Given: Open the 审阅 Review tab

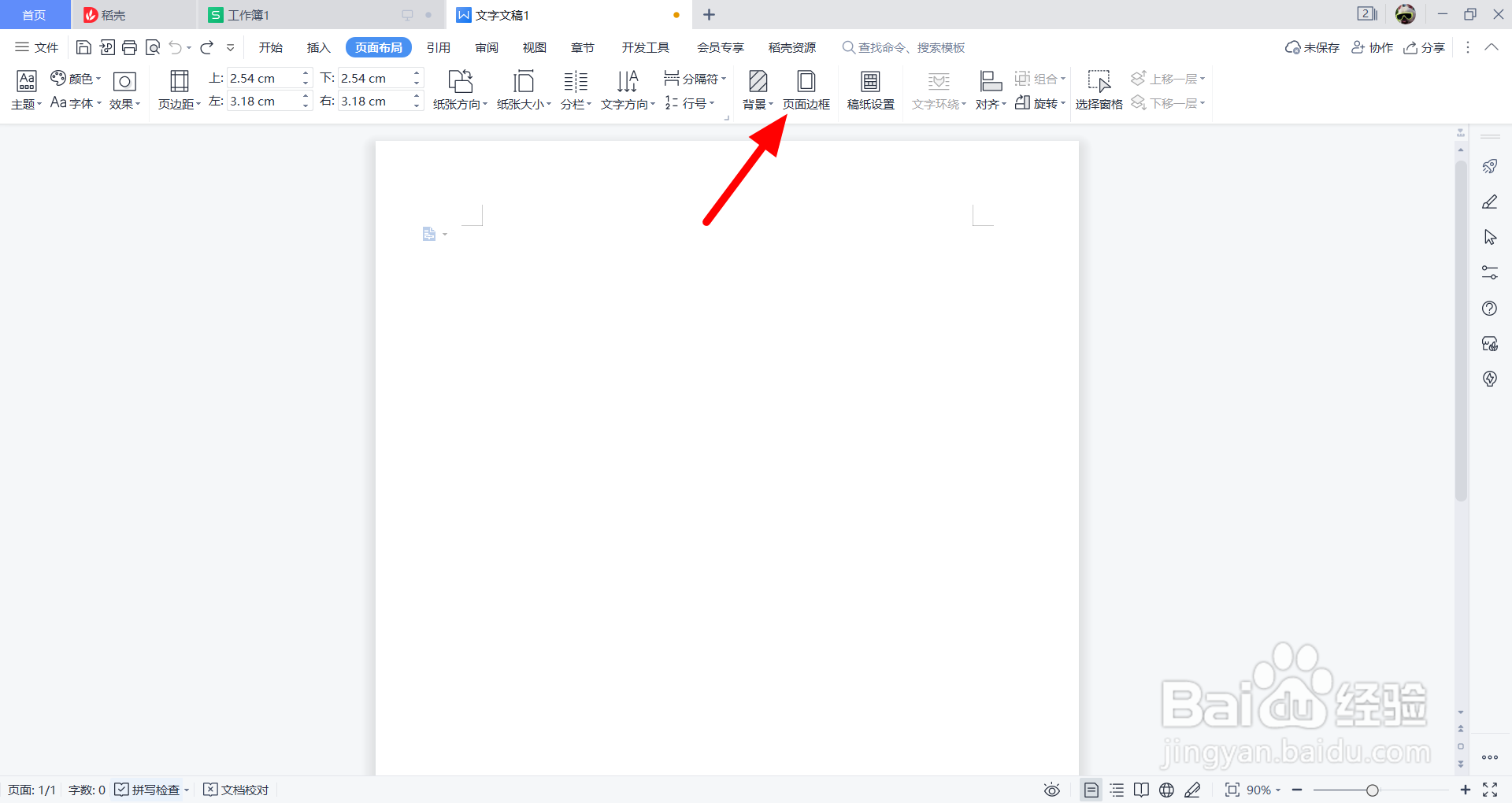Looking at the screenshot, I should coord(487,47).
